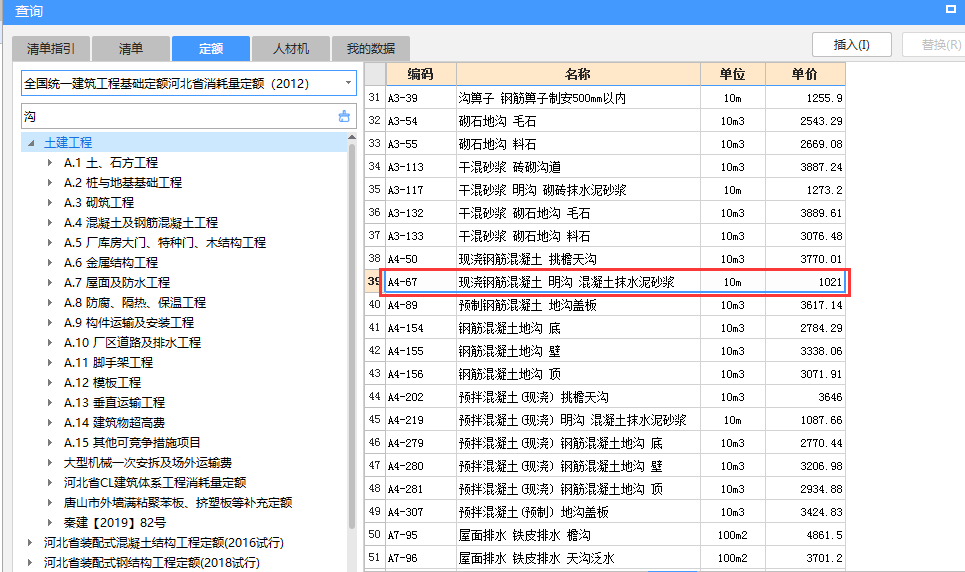Image resolution: width=965 pixels, height=572 pixels.
Task: Select the 定额 tab
Action: [x=211, y=49]
